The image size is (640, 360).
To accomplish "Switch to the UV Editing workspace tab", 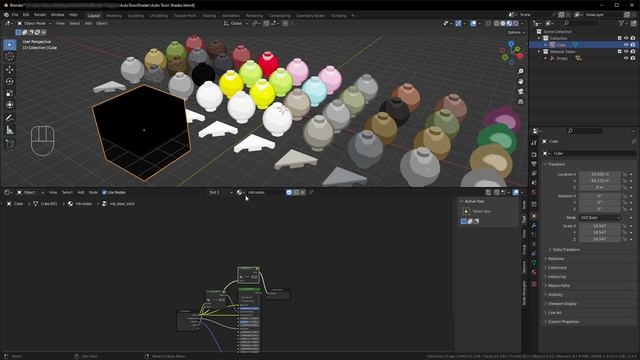I will tap(158, 16).
